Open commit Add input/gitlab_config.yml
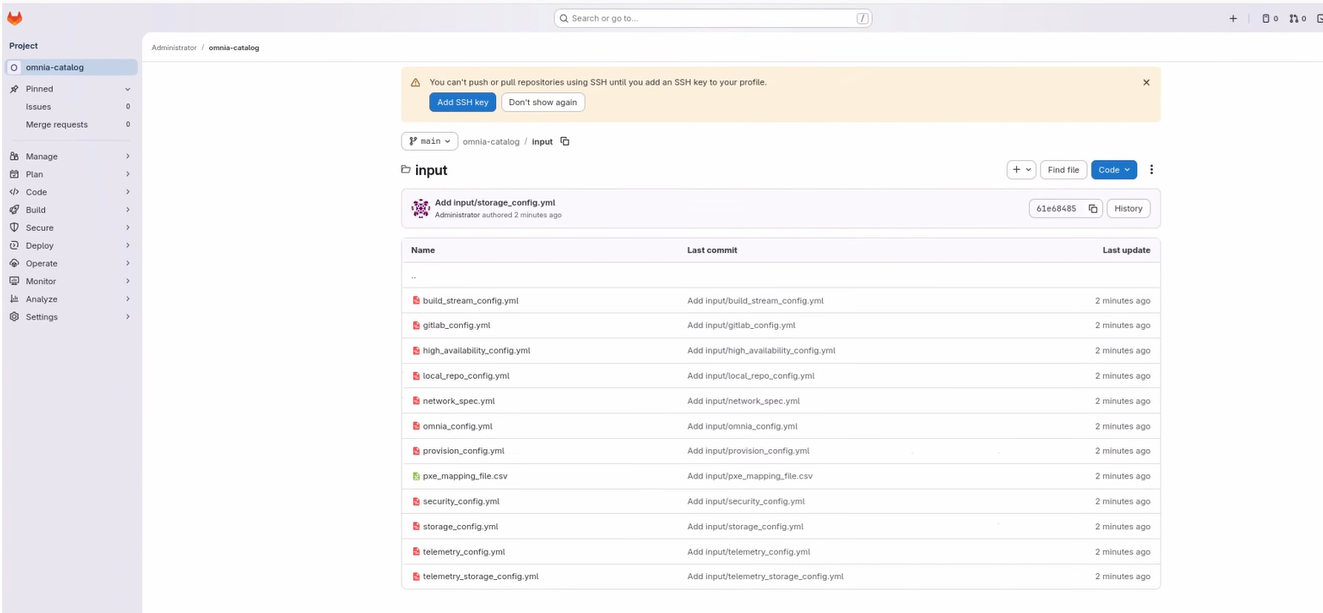1323x613 pixels. pyautogui.click(x=741, y=325)
